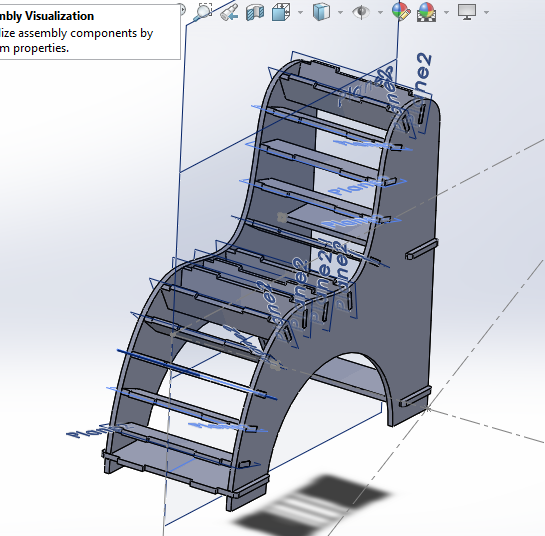Open the View Orientation cube icon

pos(281,12)
